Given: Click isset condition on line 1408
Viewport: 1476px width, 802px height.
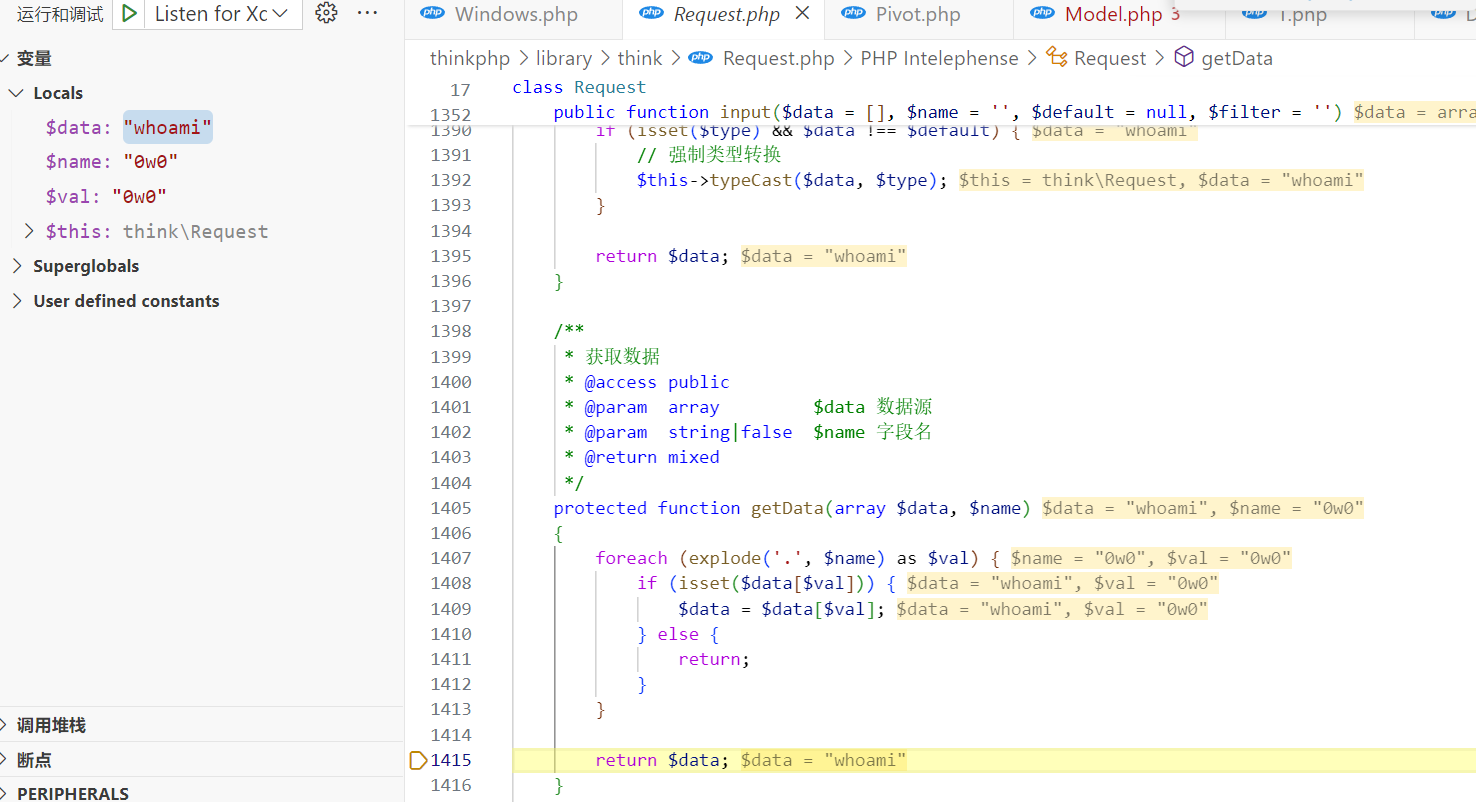Looking at the screenshot, I should click(766, 584).
